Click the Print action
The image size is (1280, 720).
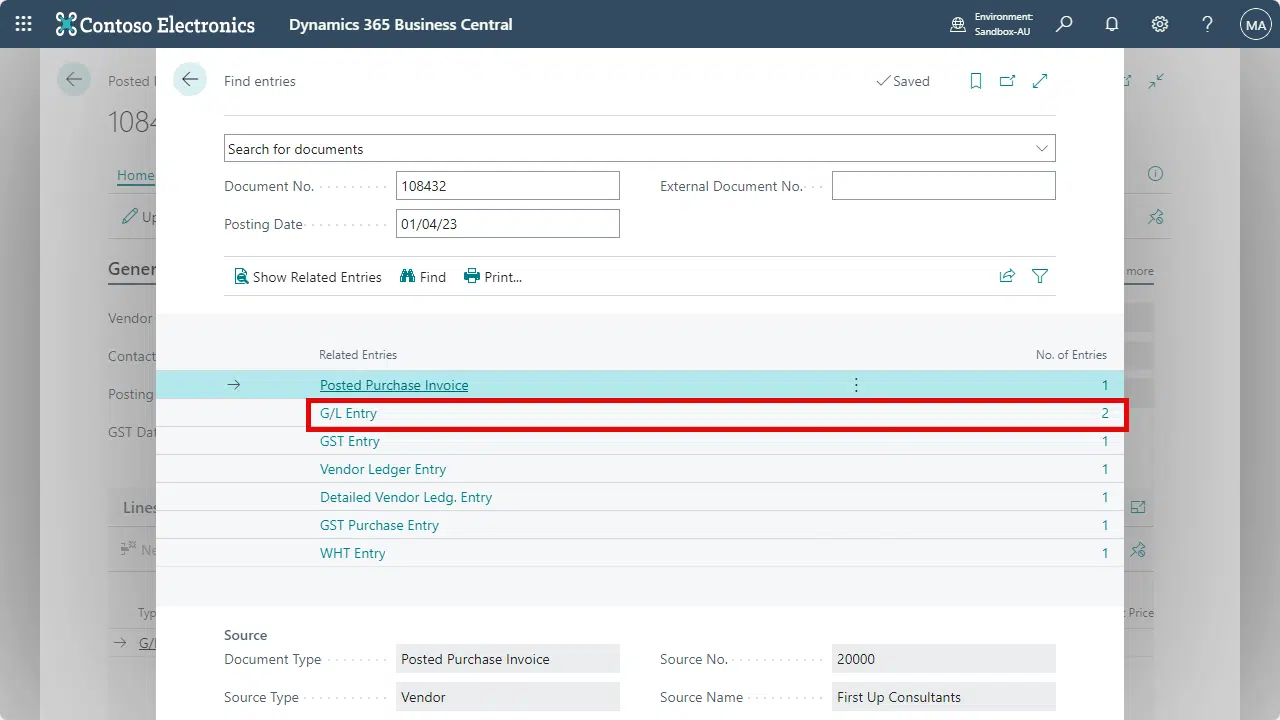493,277
